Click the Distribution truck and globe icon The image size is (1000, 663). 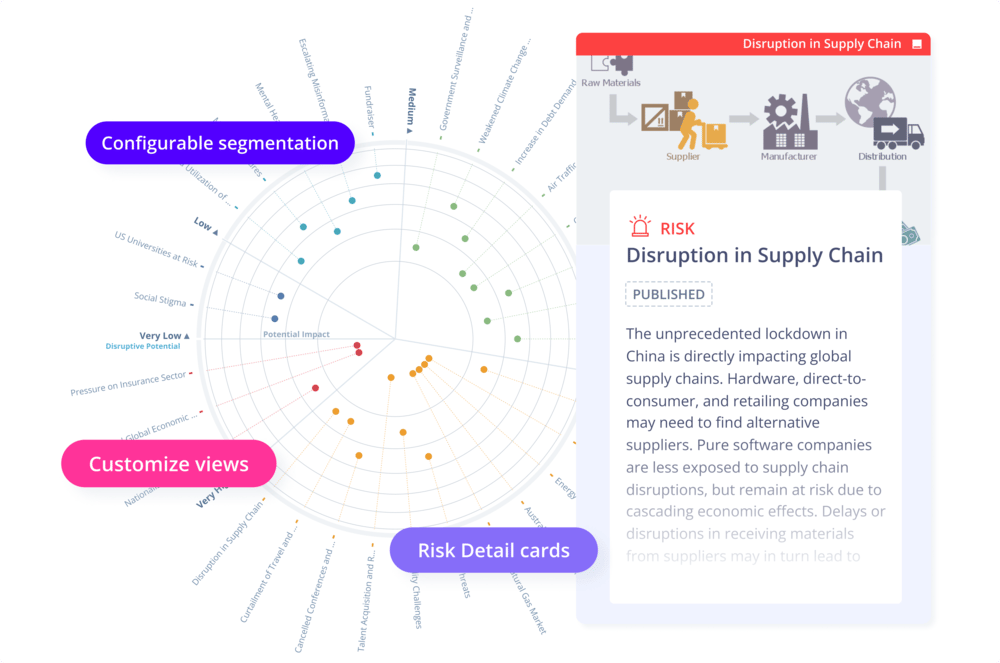883,115
